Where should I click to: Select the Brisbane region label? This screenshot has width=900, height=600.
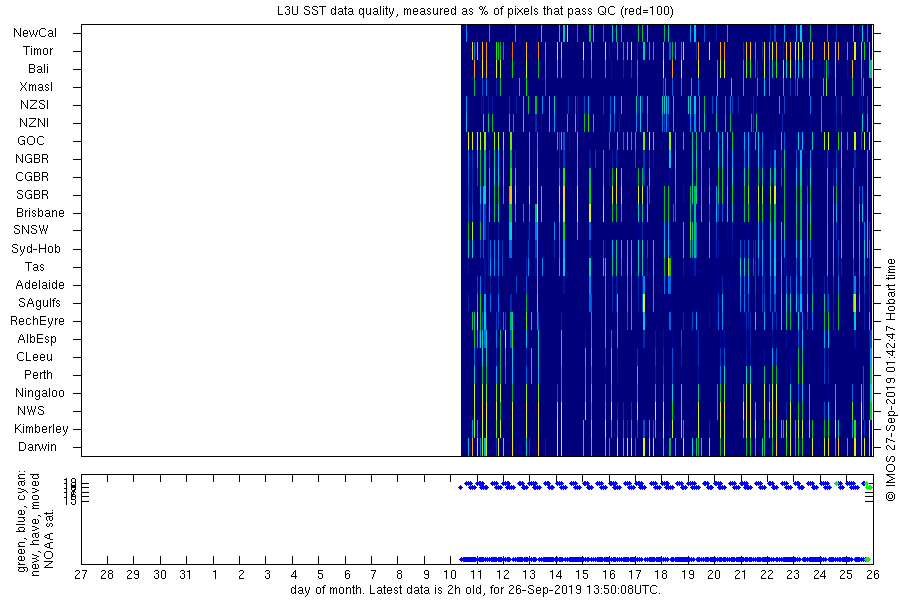[x=40, y=212]
